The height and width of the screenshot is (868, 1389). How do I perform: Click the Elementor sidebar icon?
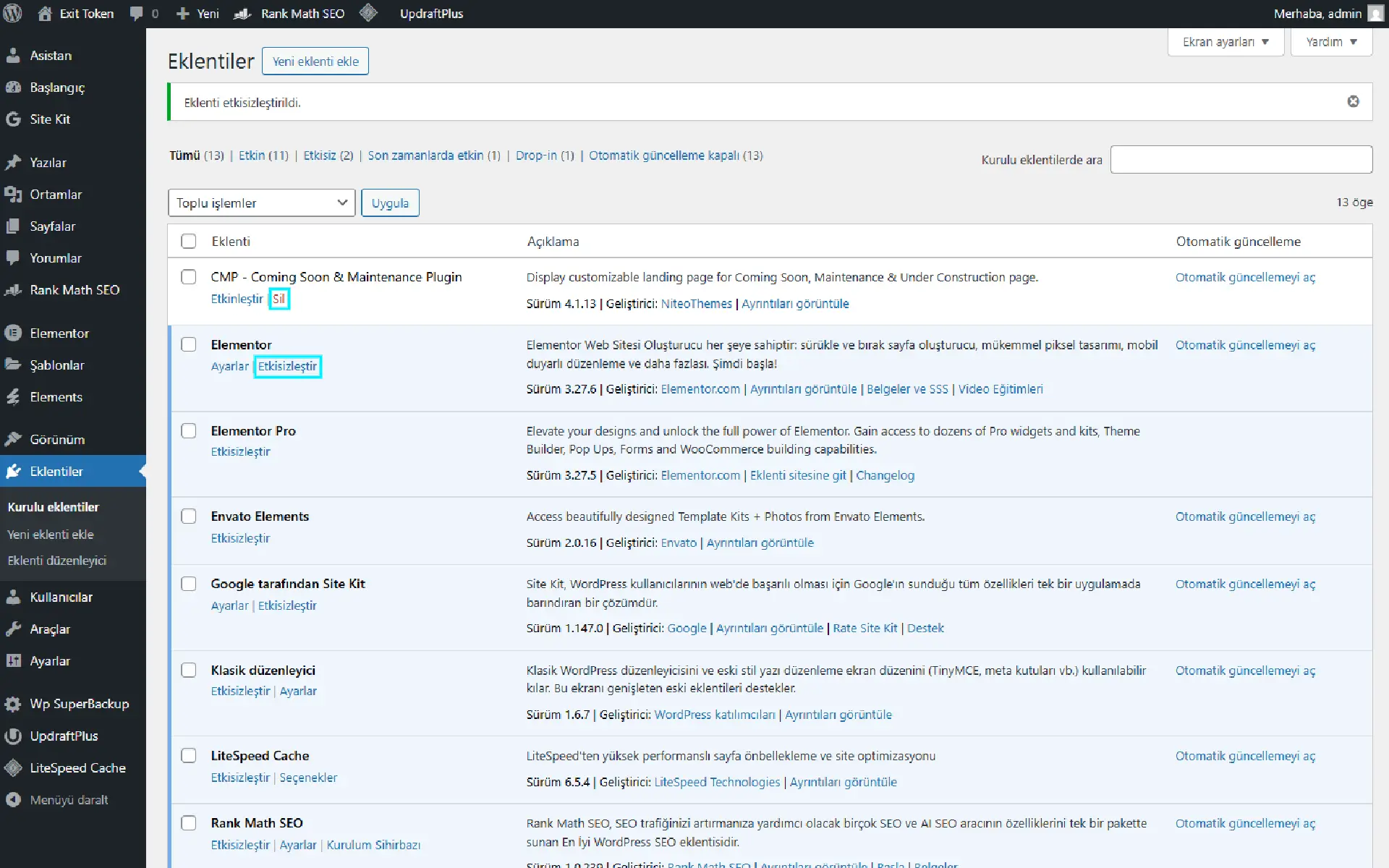(x=13, y=333)
